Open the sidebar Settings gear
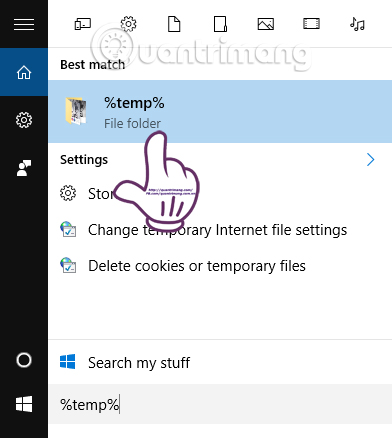 coord(24,120)
